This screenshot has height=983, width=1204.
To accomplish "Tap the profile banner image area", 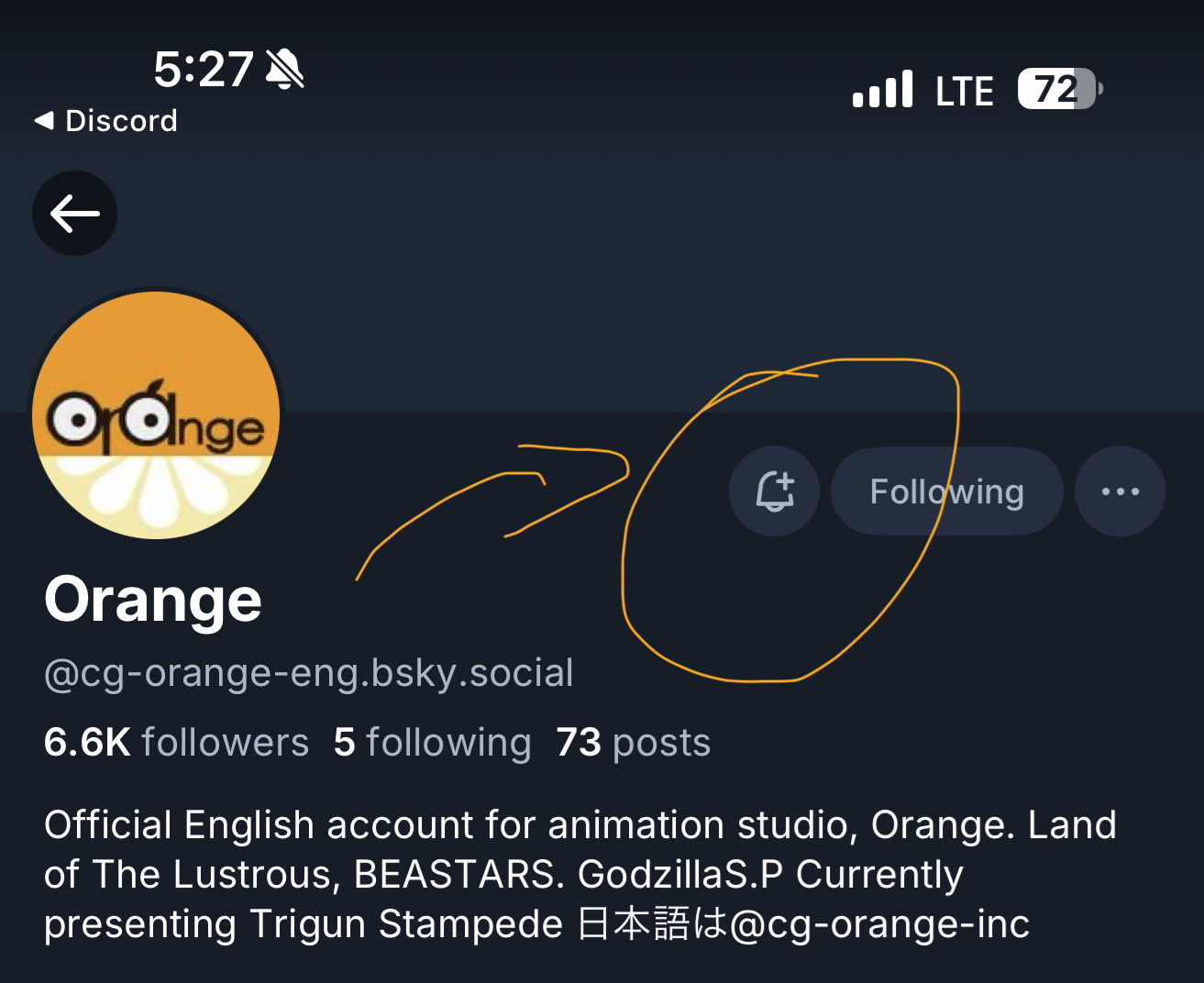I will 642,275.
